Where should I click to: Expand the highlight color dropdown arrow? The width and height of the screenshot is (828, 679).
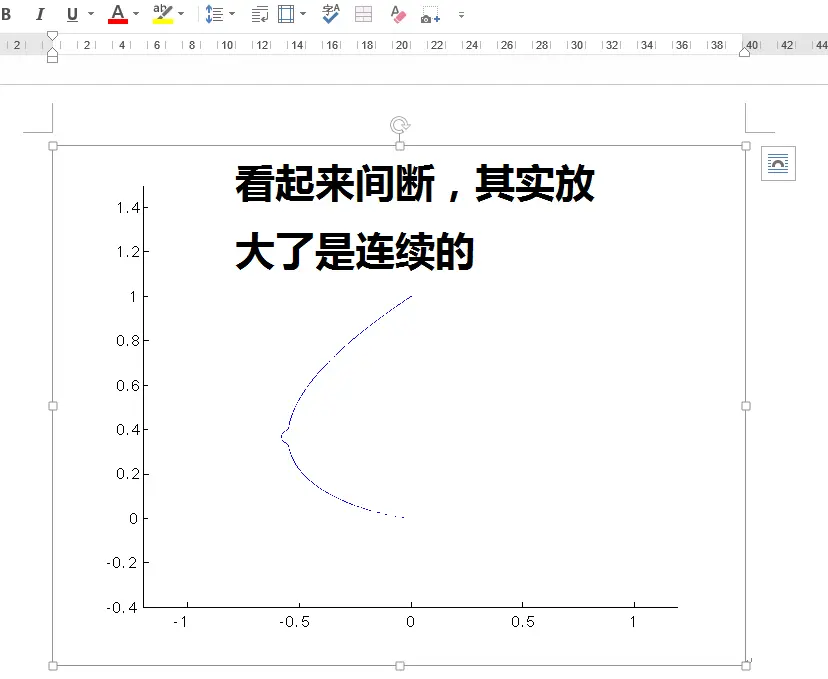tap(181, 14)
